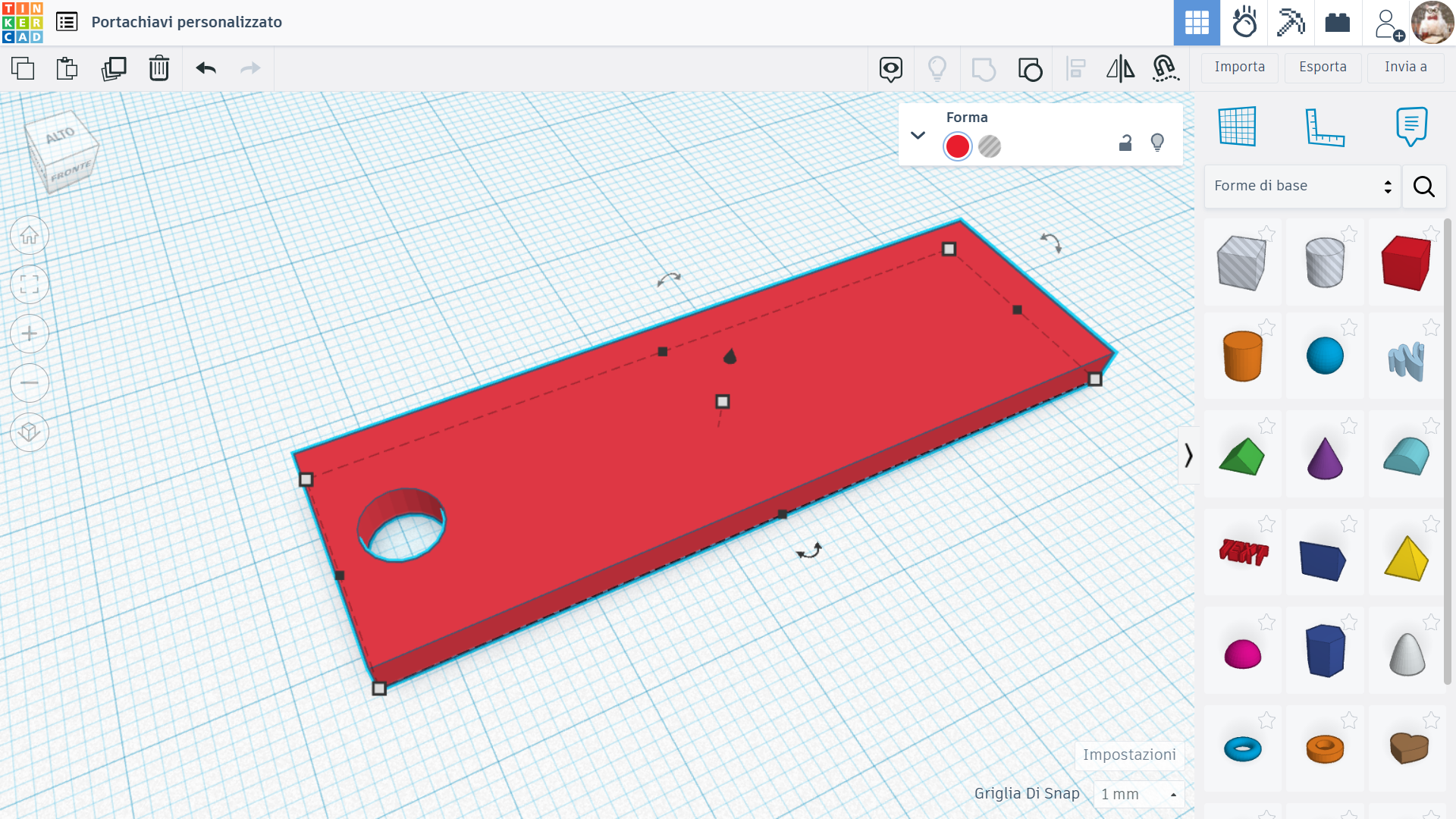Pick the green roof shape
The height and width of the screenshot is (819, 1456).
1242,457
